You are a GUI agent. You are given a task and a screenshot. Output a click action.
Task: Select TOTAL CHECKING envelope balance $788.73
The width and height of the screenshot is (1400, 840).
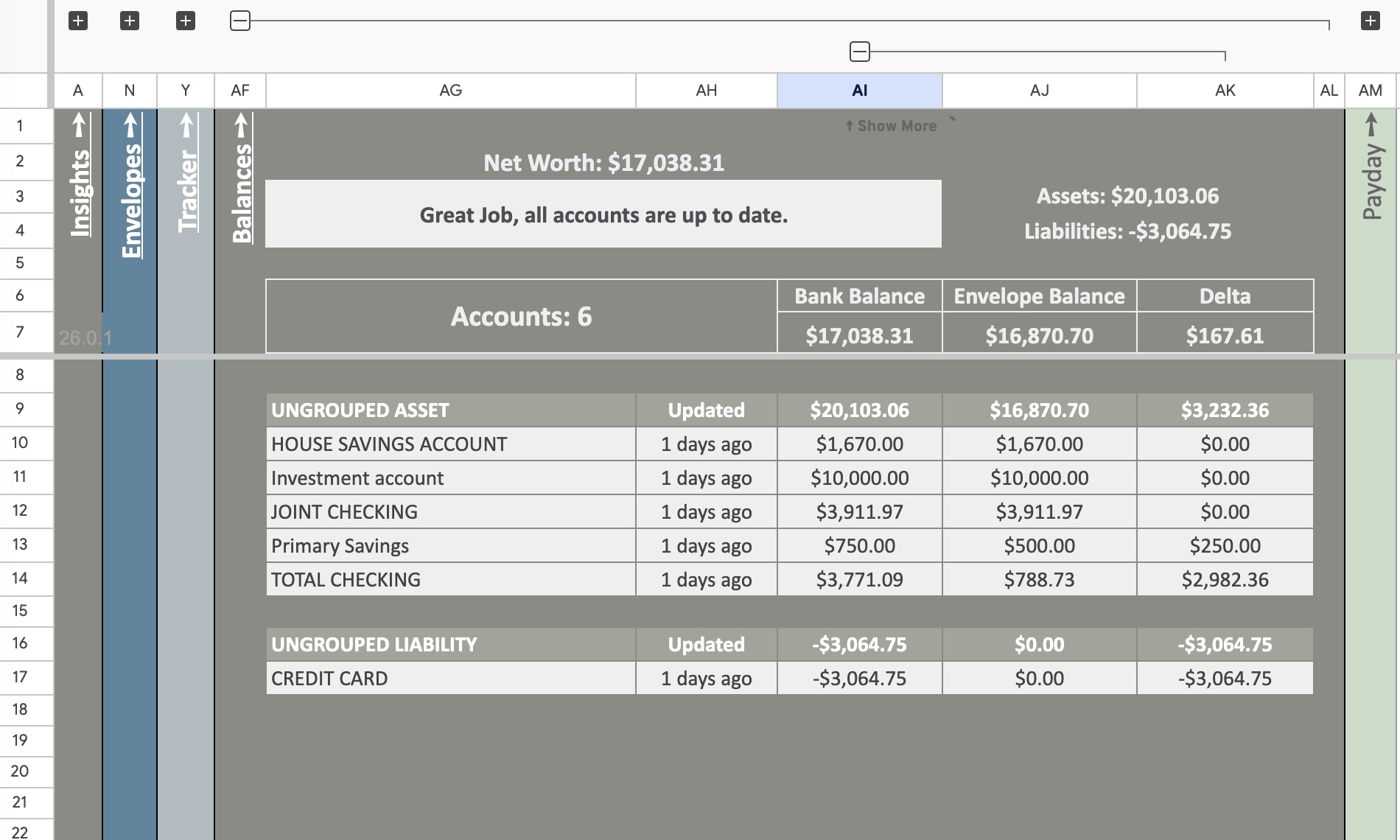point(1040,579)
